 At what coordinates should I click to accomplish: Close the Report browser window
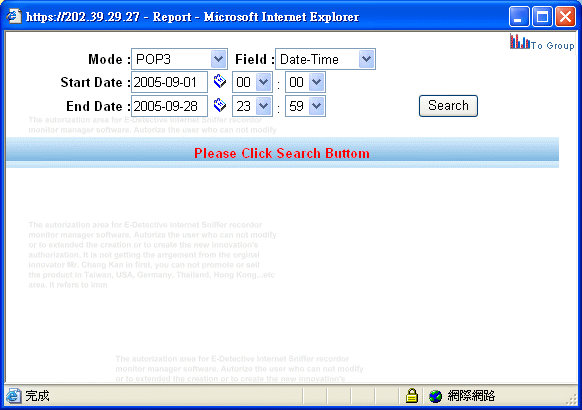click(565, 17)
